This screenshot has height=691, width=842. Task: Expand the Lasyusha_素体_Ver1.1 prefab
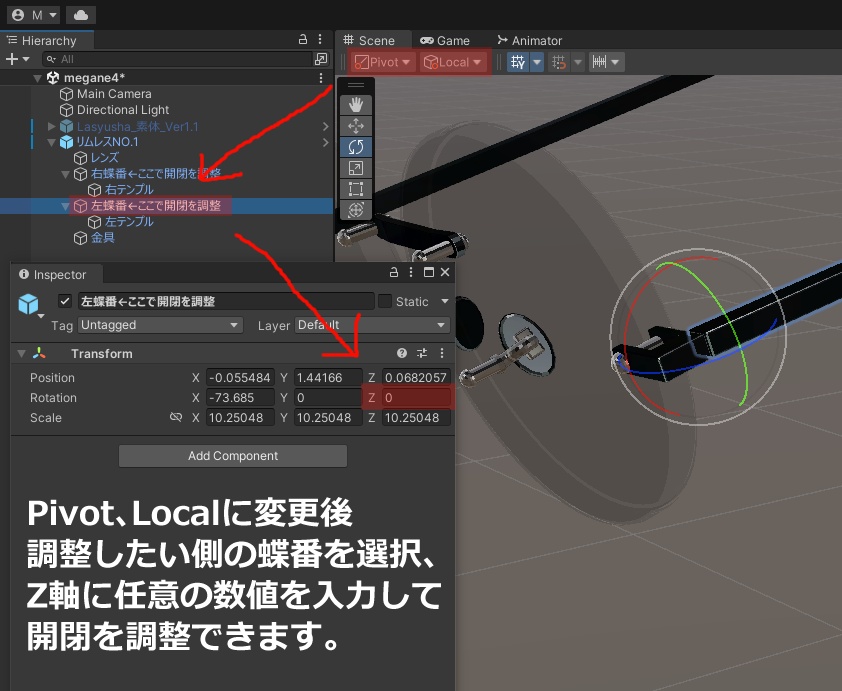(51, 126)
